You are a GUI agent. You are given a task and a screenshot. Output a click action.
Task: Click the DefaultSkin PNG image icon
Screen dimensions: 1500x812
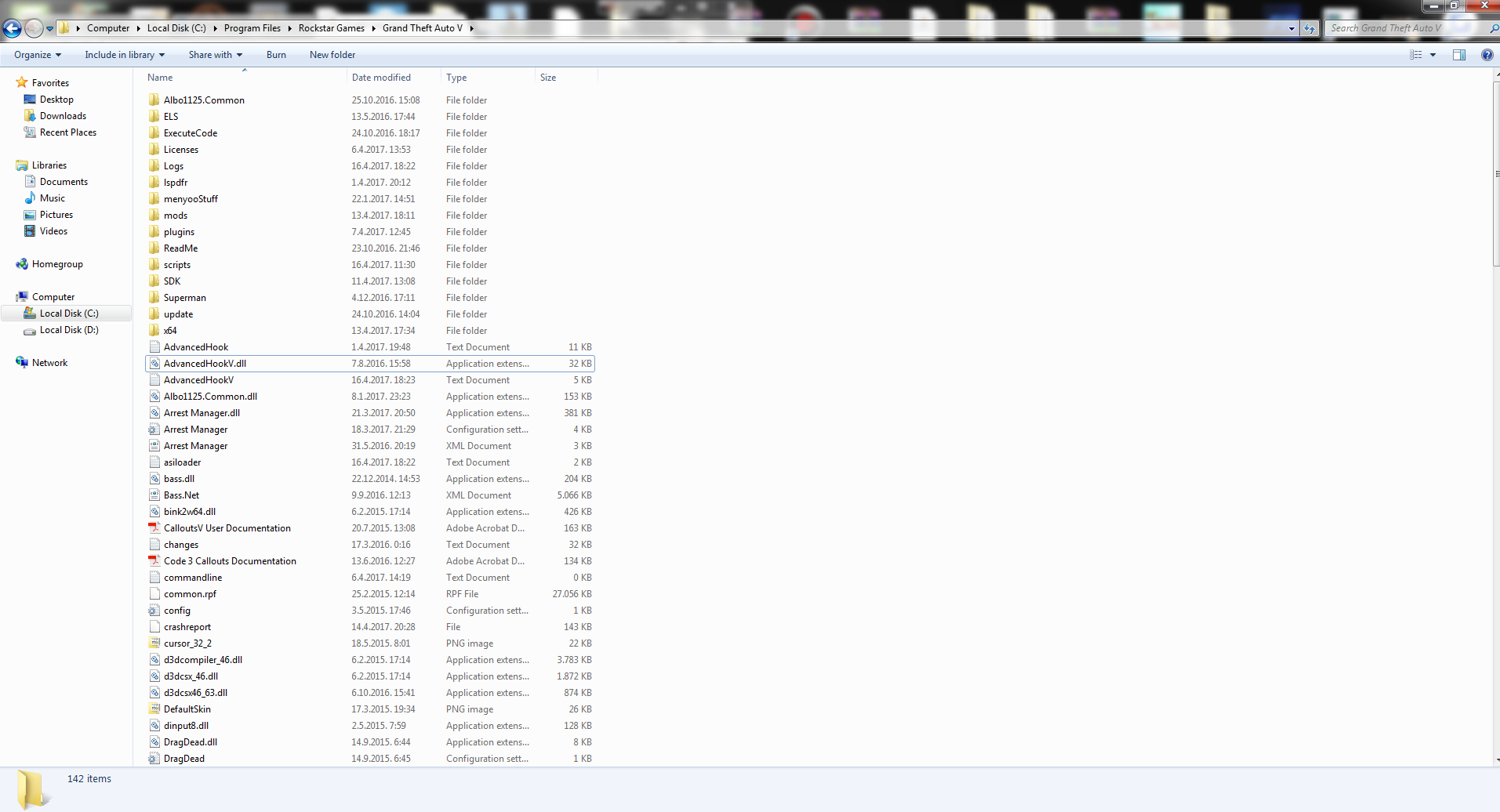coord(154,709)
